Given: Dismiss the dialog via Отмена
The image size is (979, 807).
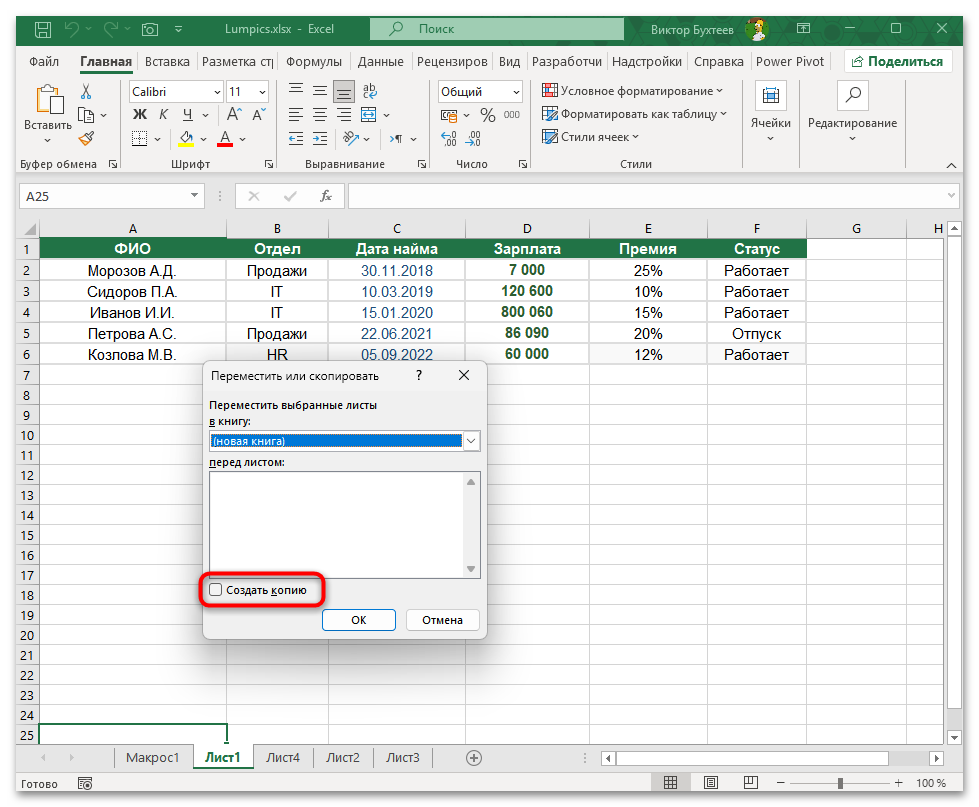Looking at the screenshot, I should (442, 619).
